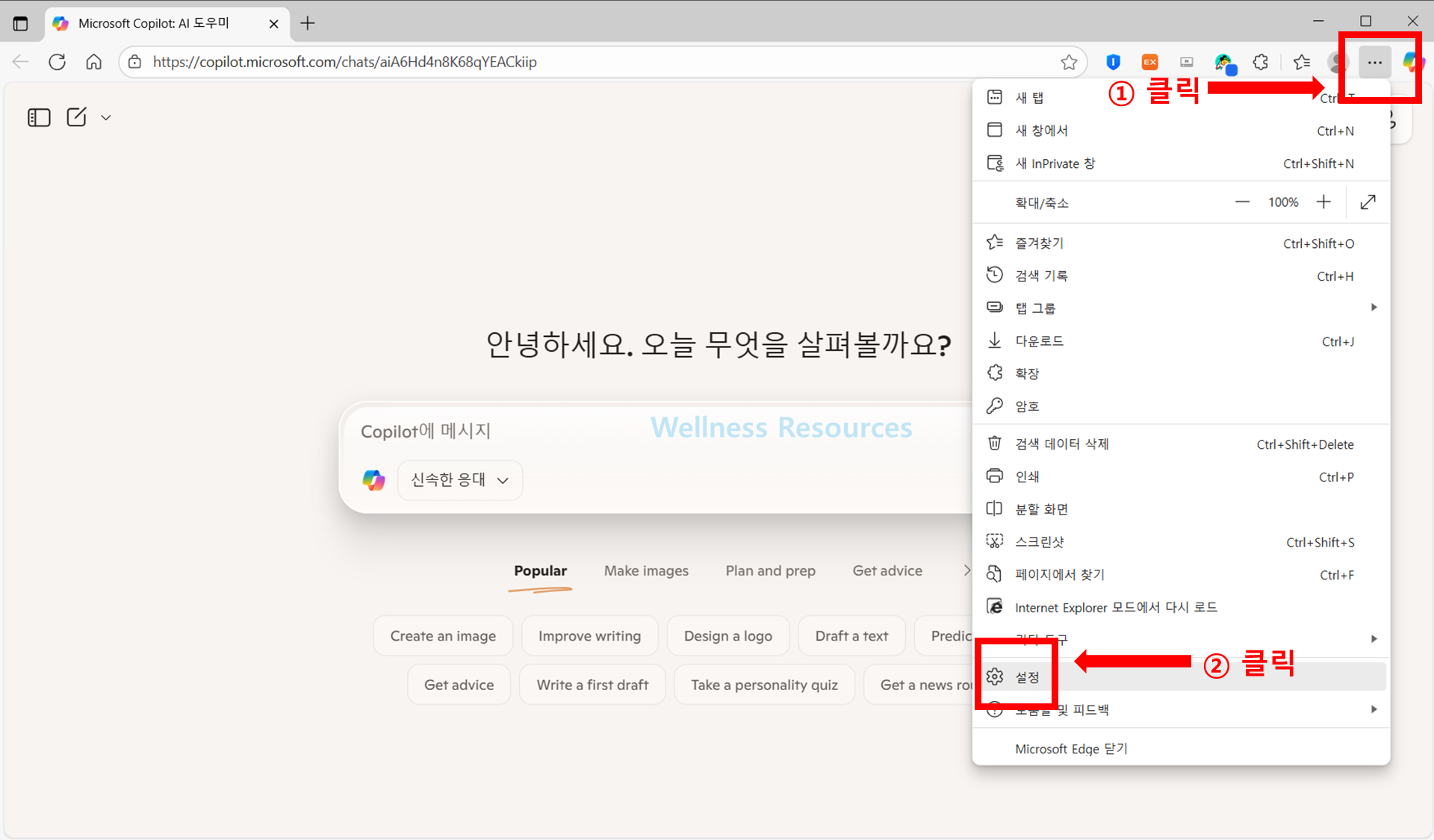Expand new chat options chevron

[x=106, y=117]
